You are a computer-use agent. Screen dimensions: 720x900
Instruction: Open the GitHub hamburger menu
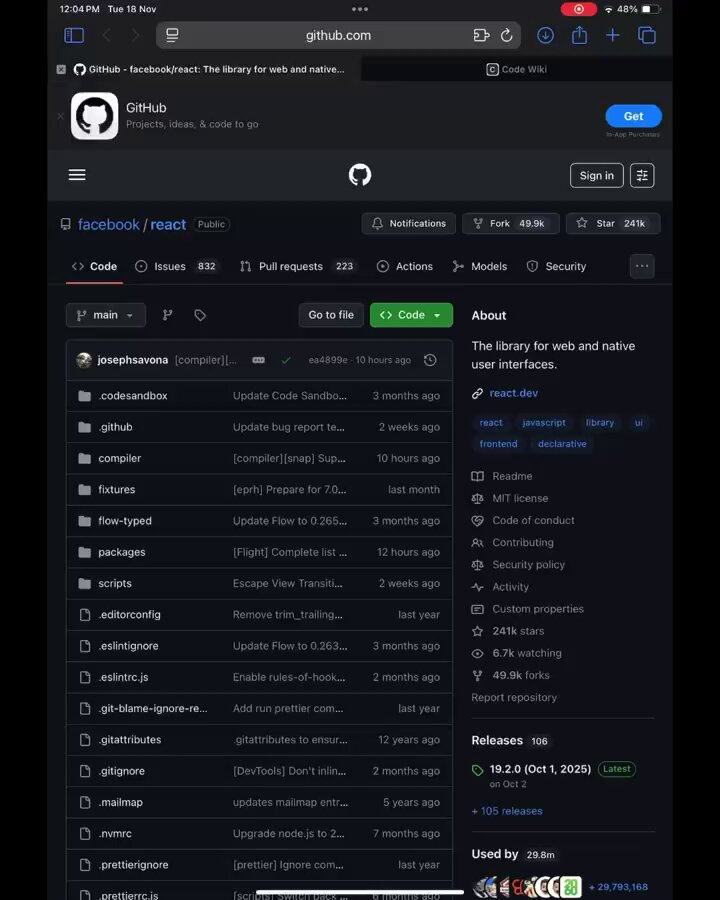coord(77,174)
